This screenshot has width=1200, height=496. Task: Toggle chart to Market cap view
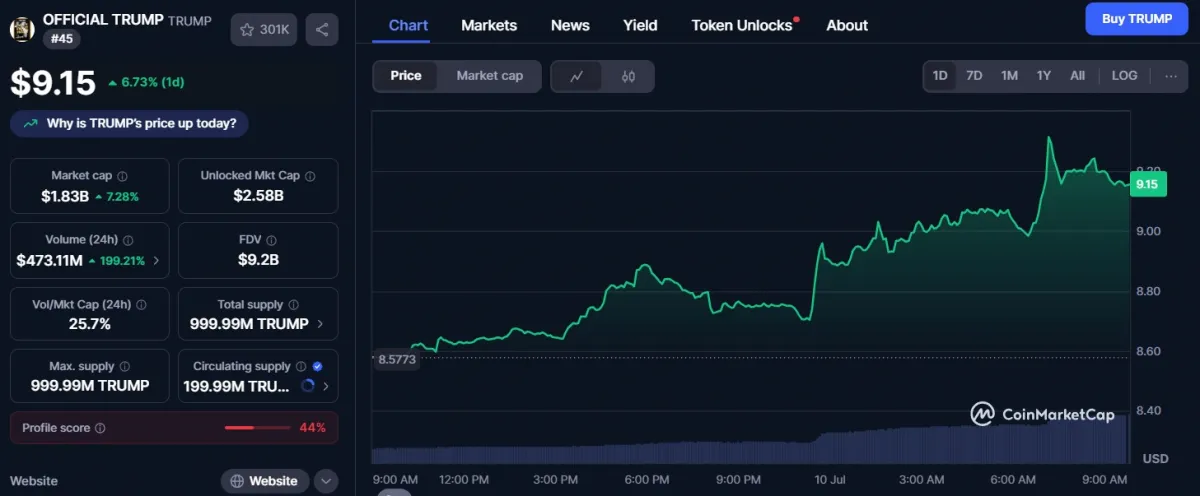point(490,76)
